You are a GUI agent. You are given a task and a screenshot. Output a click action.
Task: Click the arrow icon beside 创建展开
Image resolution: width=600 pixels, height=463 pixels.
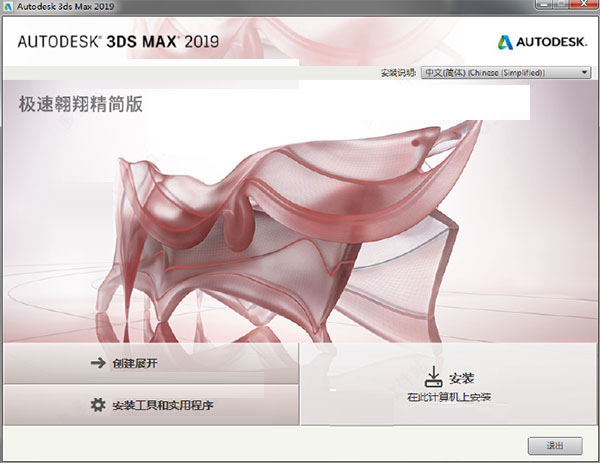(98, 363)
